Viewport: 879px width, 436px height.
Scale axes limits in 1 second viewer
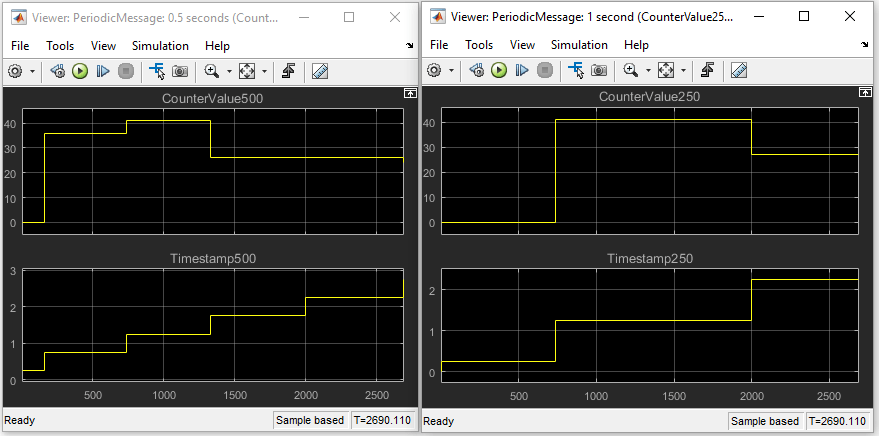tap(665, 70)
